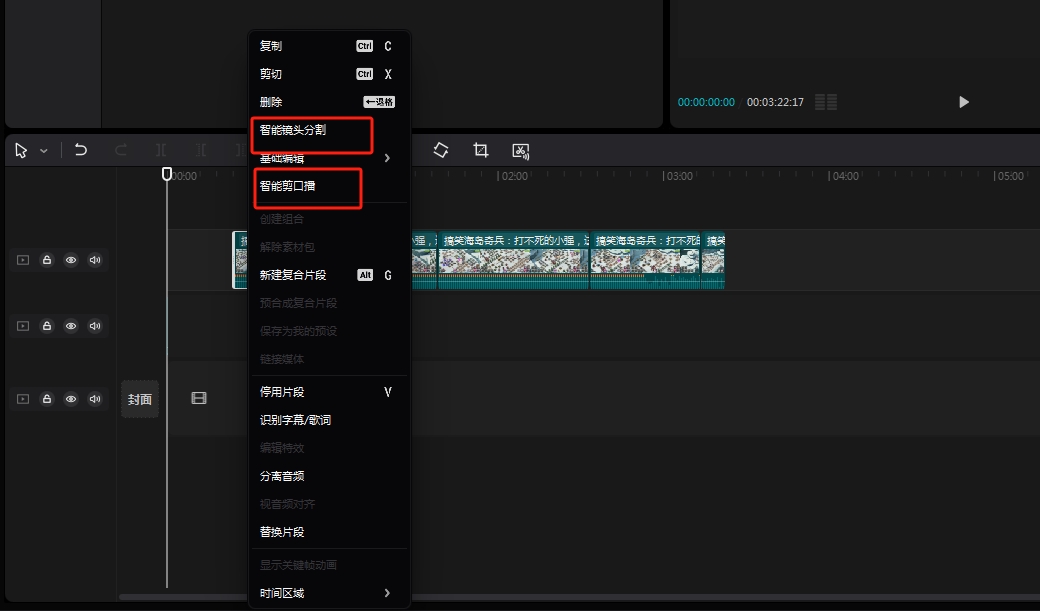Toggle the main track's eye icon
The image size is (1040, 611).
coord(71,399)
